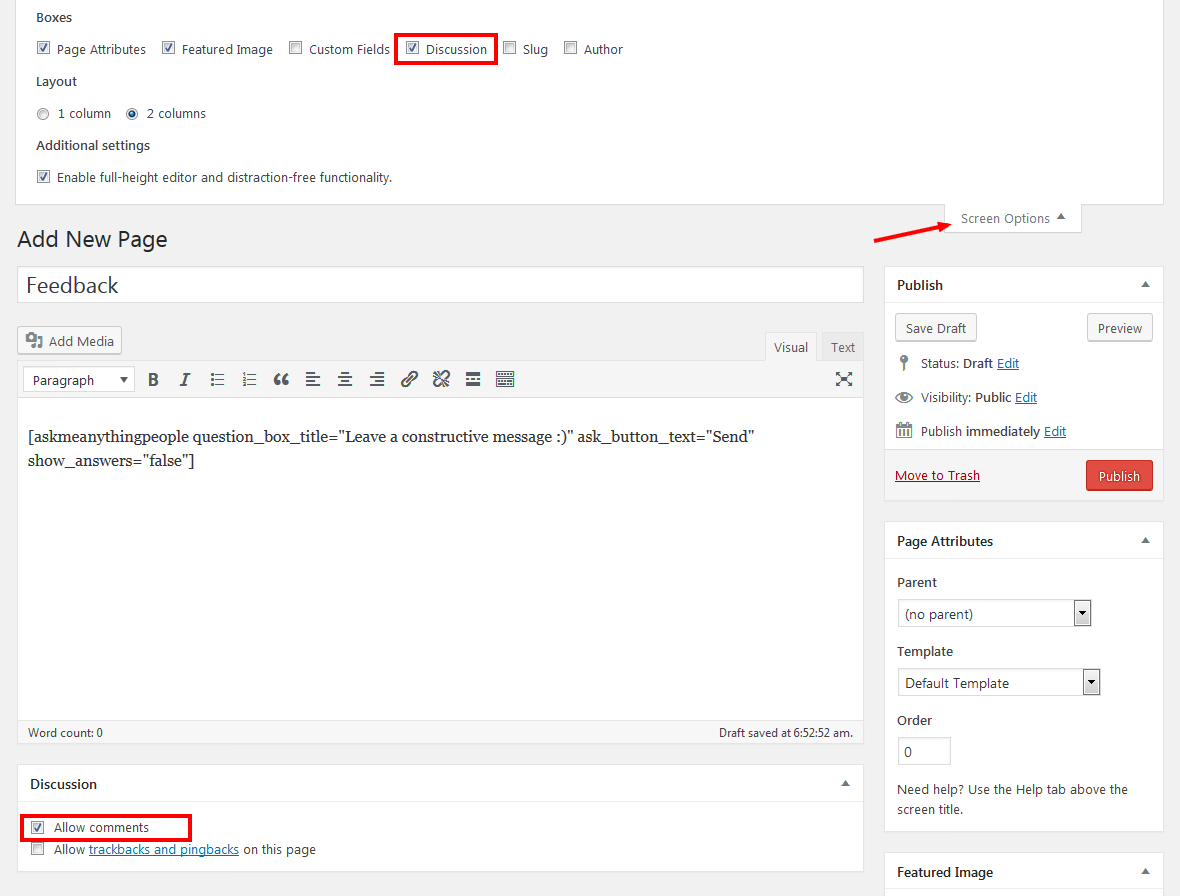Click inside the editor content area
1180x896 pixels.
440,558
